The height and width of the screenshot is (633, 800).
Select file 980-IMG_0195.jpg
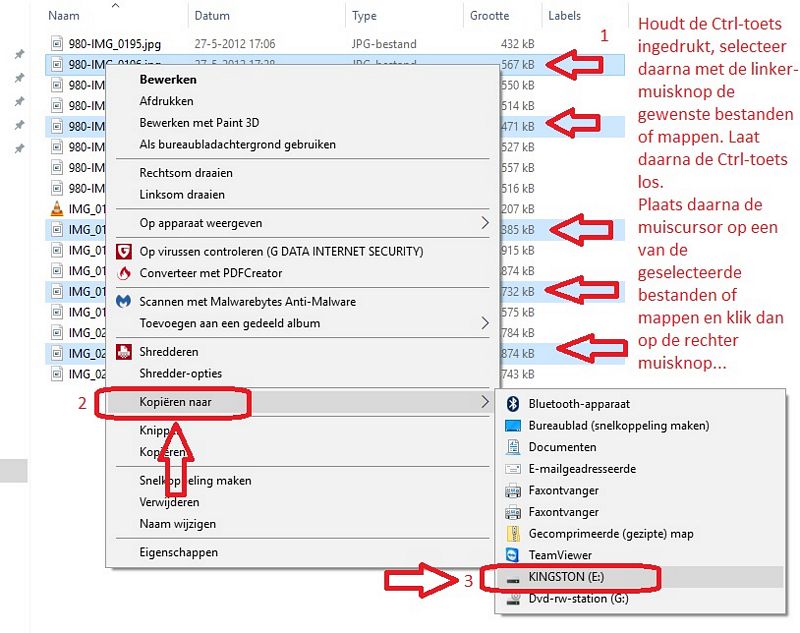[x=115, y=44]
